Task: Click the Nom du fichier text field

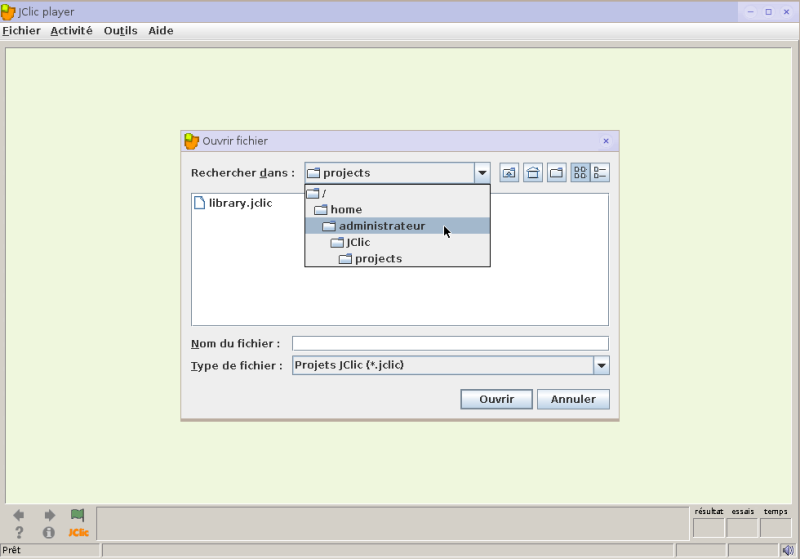Action: coord(450,343)
